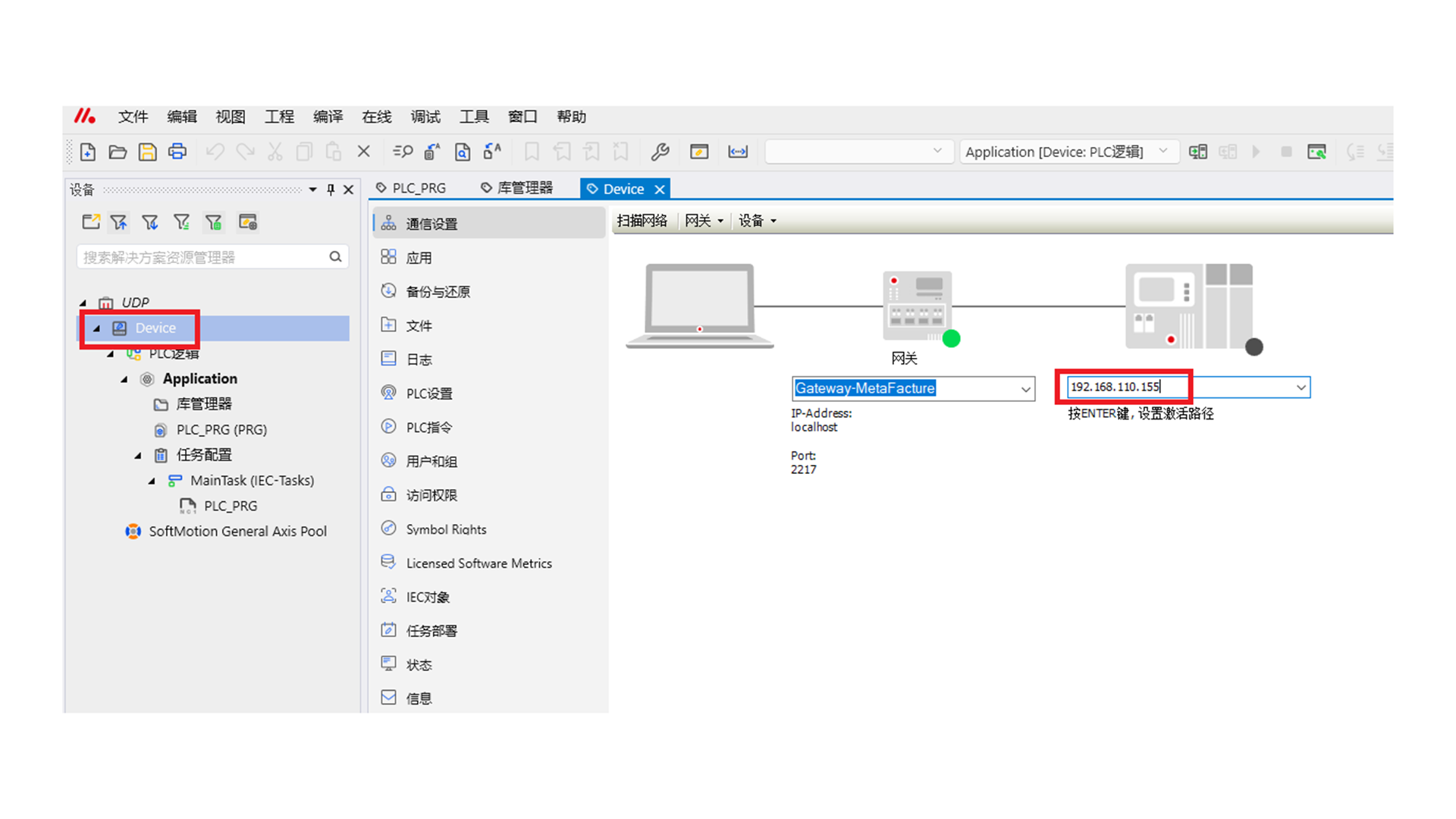Click the Save project toolbar icon

pyautogui.click(x=147, y=152)
